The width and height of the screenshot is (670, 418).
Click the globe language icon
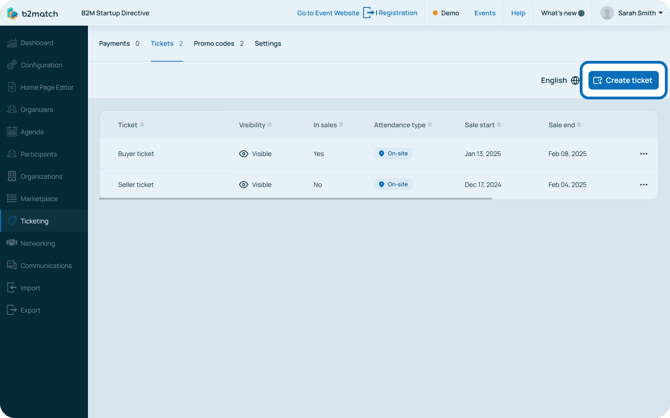click(x=575, y=80)
